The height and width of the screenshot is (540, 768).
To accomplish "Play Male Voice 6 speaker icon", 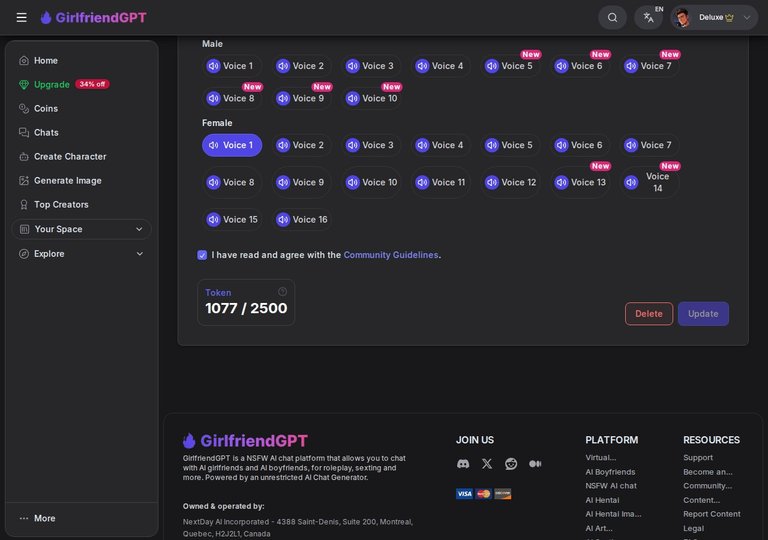I will 561,66.
